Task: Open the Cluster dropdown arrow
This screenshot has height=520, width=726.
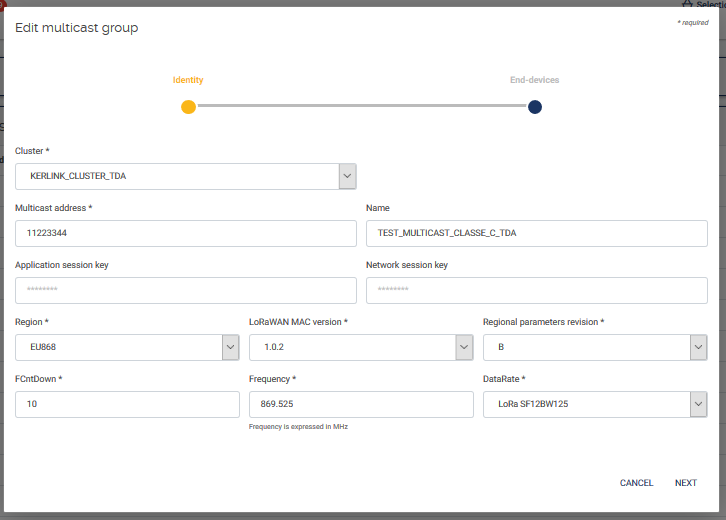Action: [x=348, y=177]
